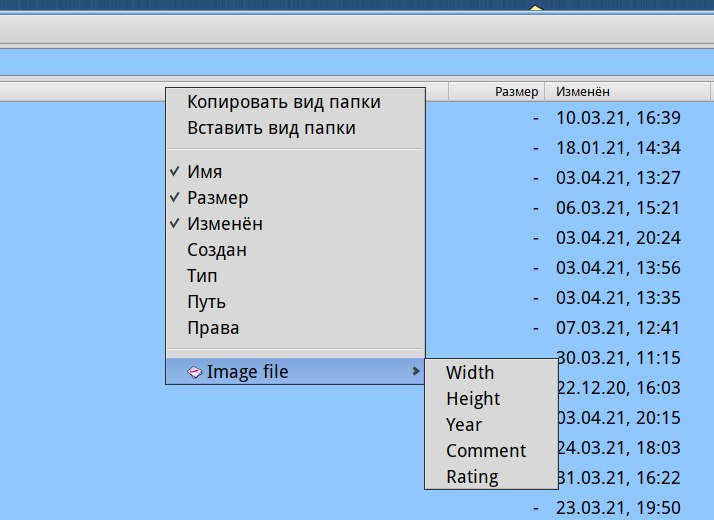The height and width of the screenshot is (520, 714).
Task: Click the date 03.04.21, 13:35
Action: pyautogui.click(x=618, y=298)
